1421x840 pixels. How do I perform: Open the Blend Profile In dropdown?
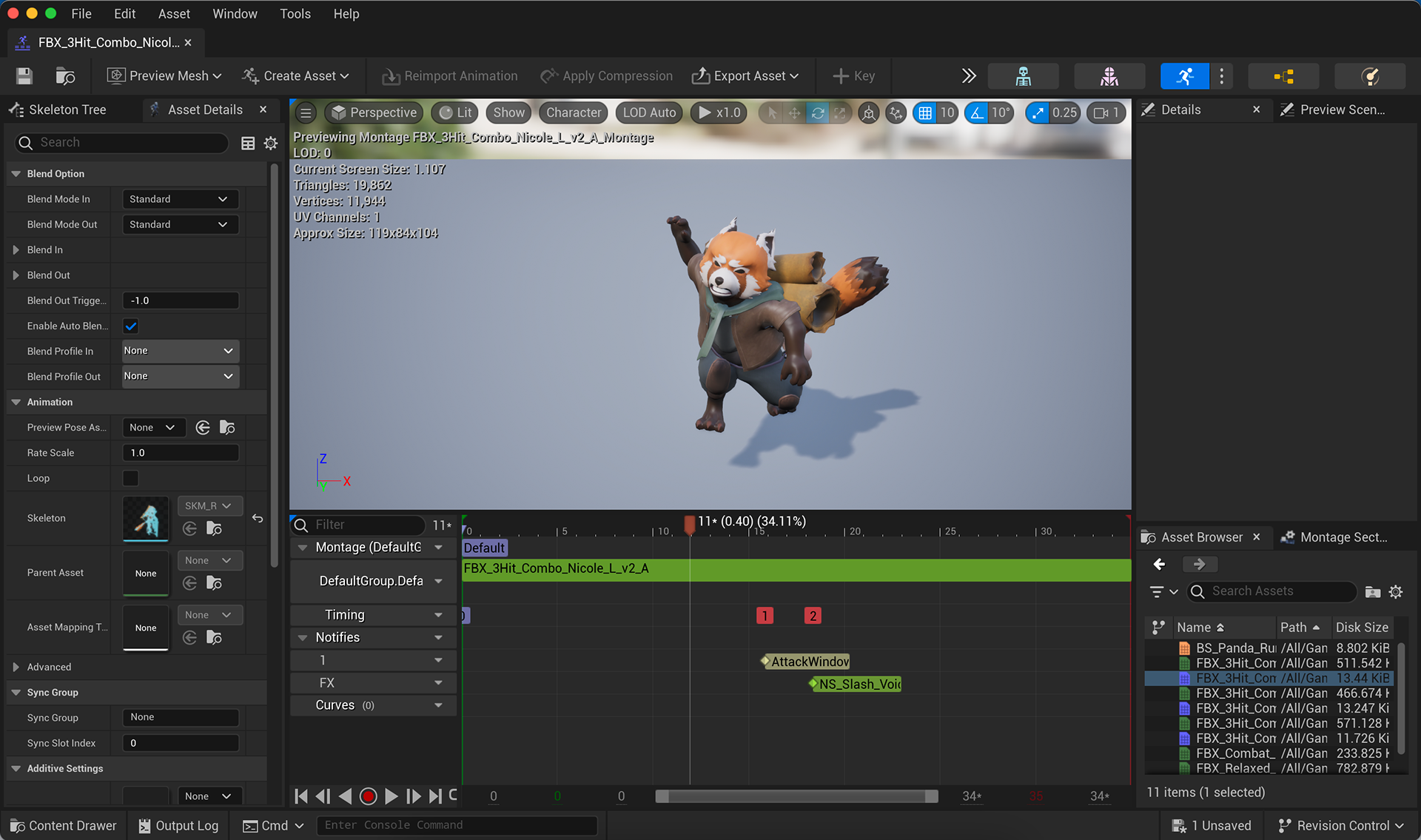pos(181,351)
